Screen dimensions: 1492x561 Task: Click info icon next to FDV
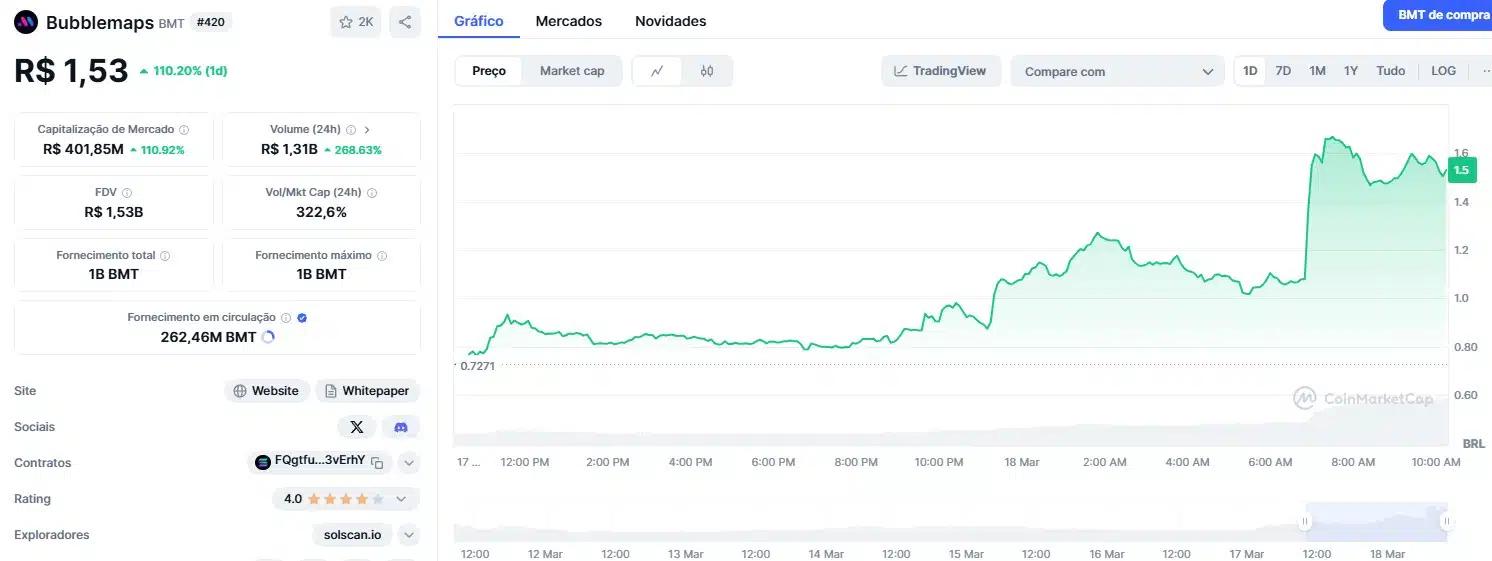(127, 193)
